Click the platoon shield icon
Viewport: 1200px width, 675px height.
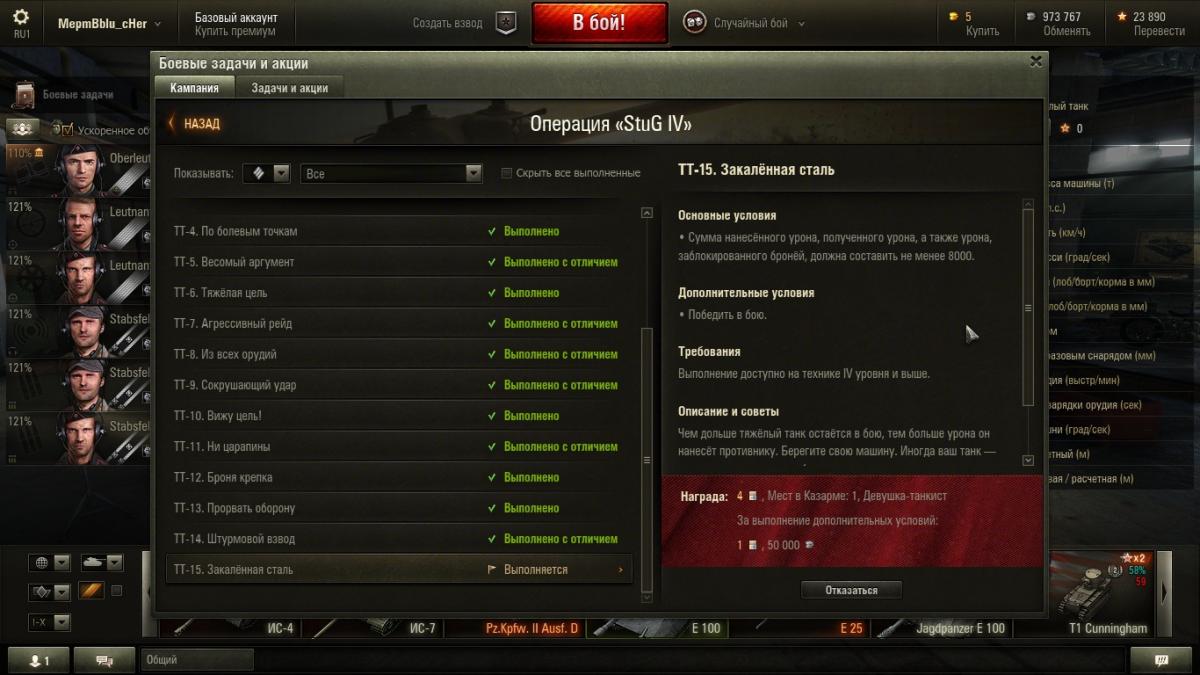tap(507, 23)
